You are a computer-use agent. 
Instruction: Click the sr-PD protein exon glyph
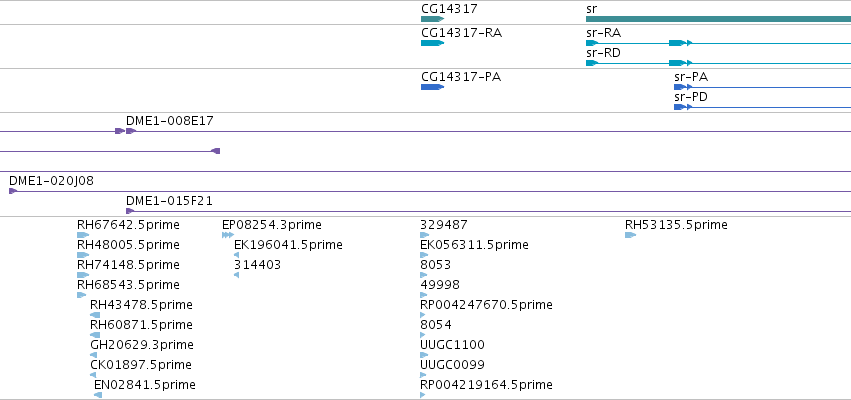pos(680,107)
